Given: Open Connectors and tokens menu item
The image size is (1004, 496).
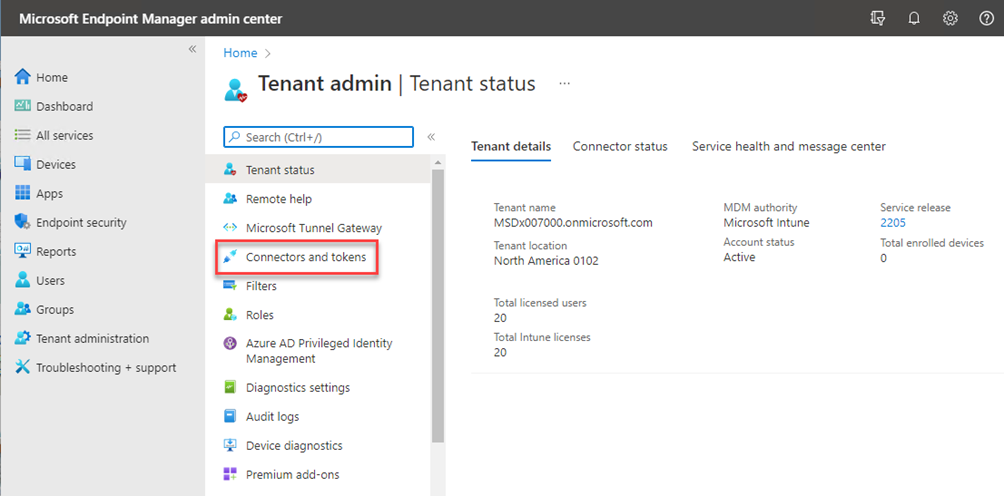Looking at the screenshot, I should click(318, 257).
